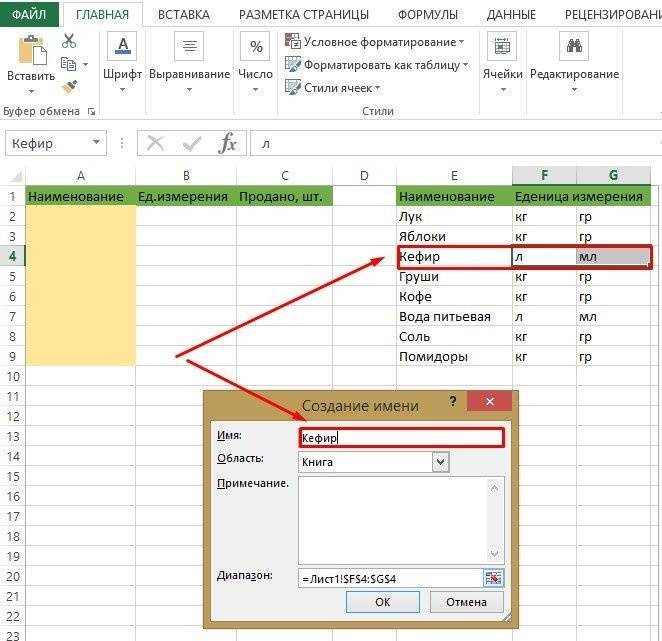The height and width of the screenshot is (641, 662).
Task: Click the Insert Function fx icon
Action: coord(228,144)
